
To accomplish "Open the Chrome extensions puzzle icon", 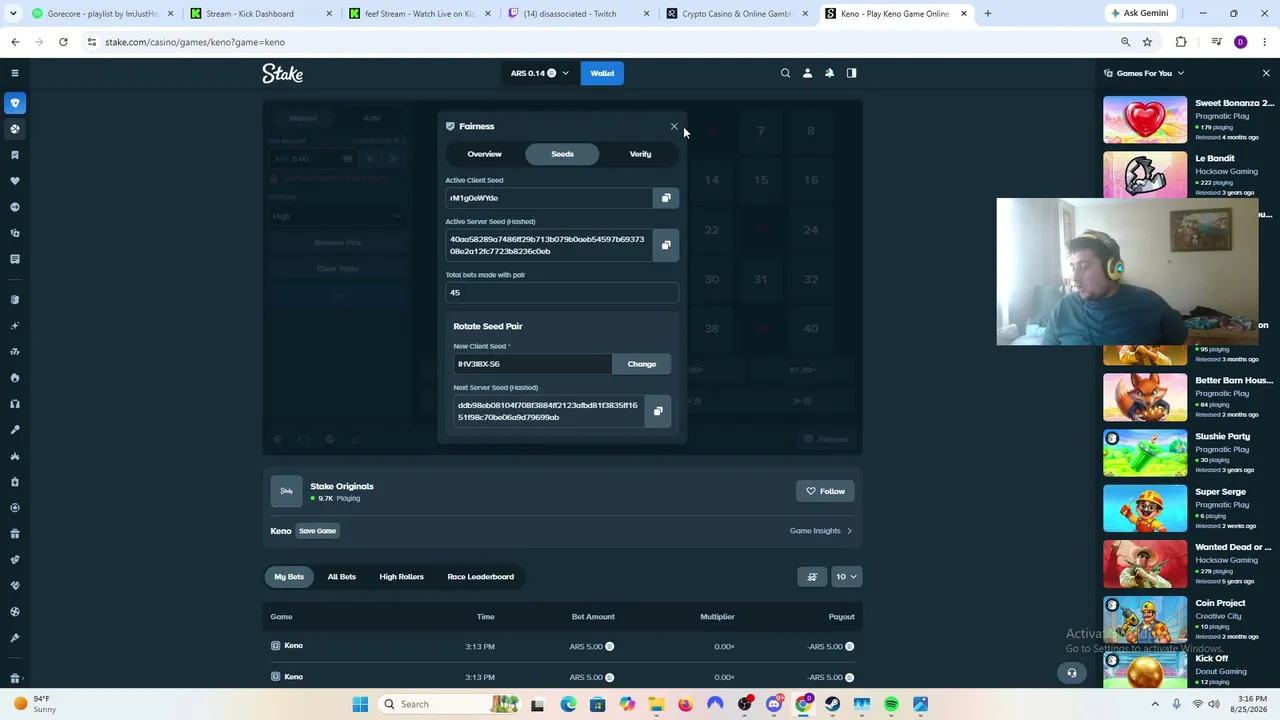I will (x=1181, y=42).
